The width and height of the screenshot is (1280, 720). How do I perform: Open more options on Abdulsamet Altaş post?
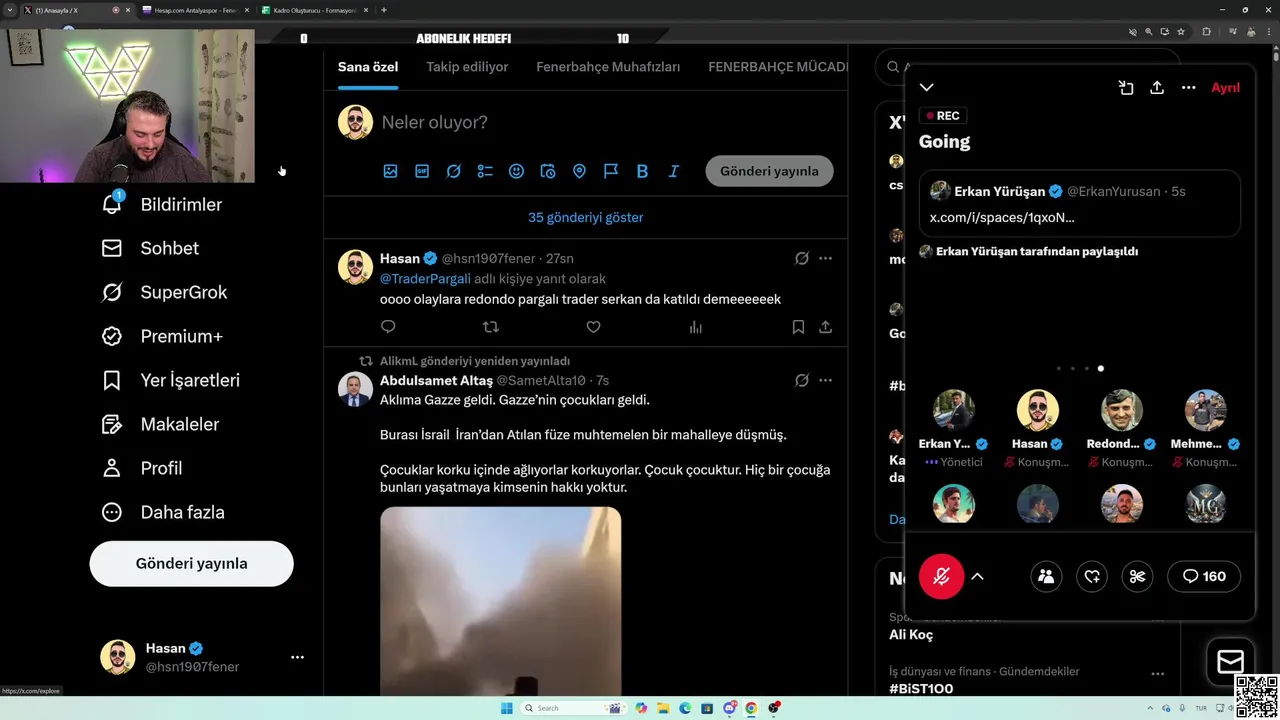[x=825, y=380]
